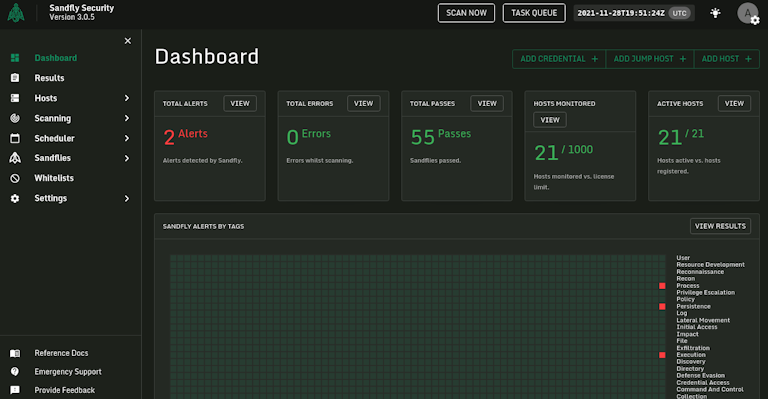Click the 'Resource Development' tag label
This screenshot has width=768, height=399.
710,265
